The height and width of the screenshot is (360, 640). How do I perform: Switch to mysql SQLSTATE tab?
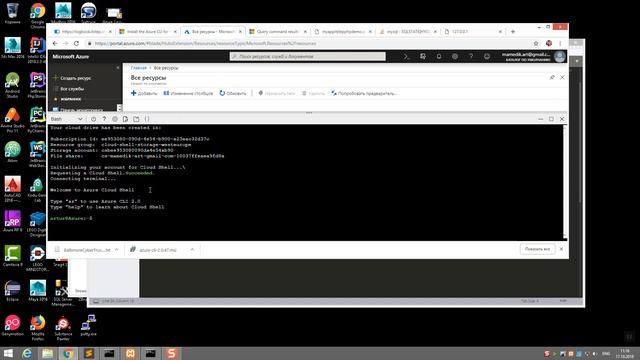[408, 31]
